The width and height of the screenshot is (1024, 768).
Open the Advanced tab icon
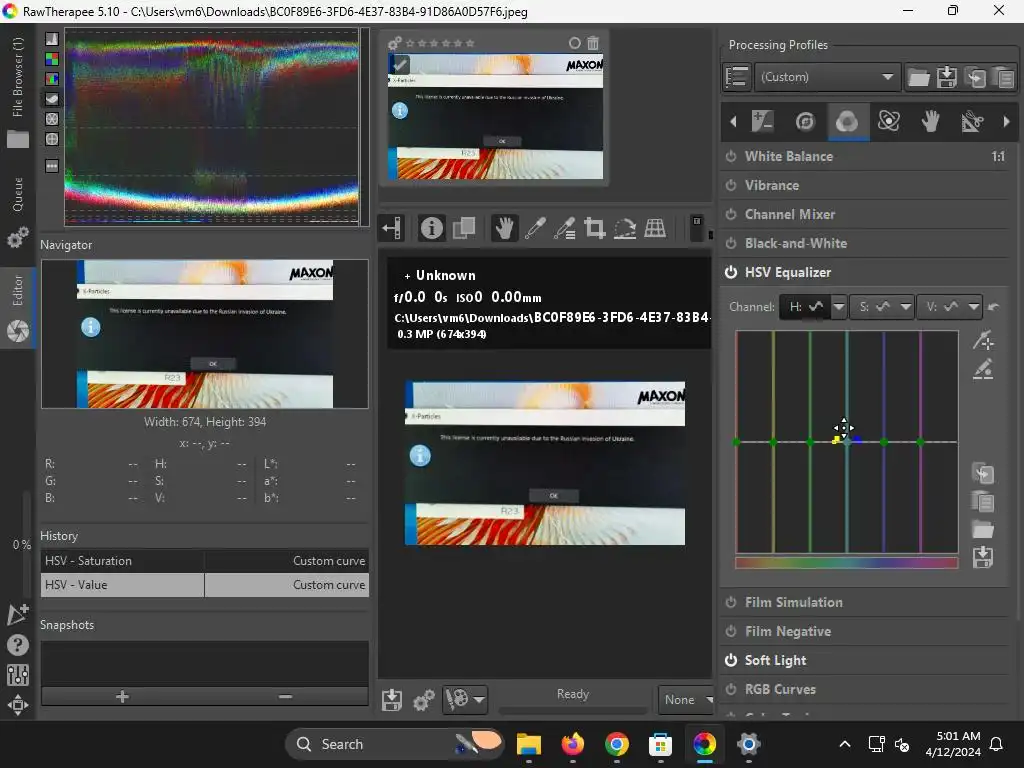point(889,121)
